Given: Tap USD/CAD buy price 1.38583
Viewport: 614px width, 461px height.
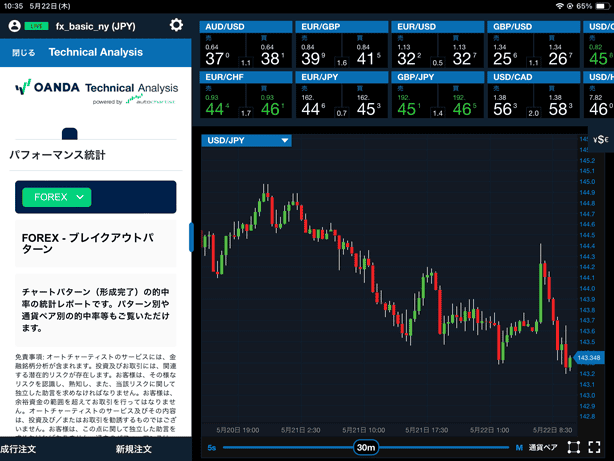Looking at the screenshot, I should (x=557, y=101).
